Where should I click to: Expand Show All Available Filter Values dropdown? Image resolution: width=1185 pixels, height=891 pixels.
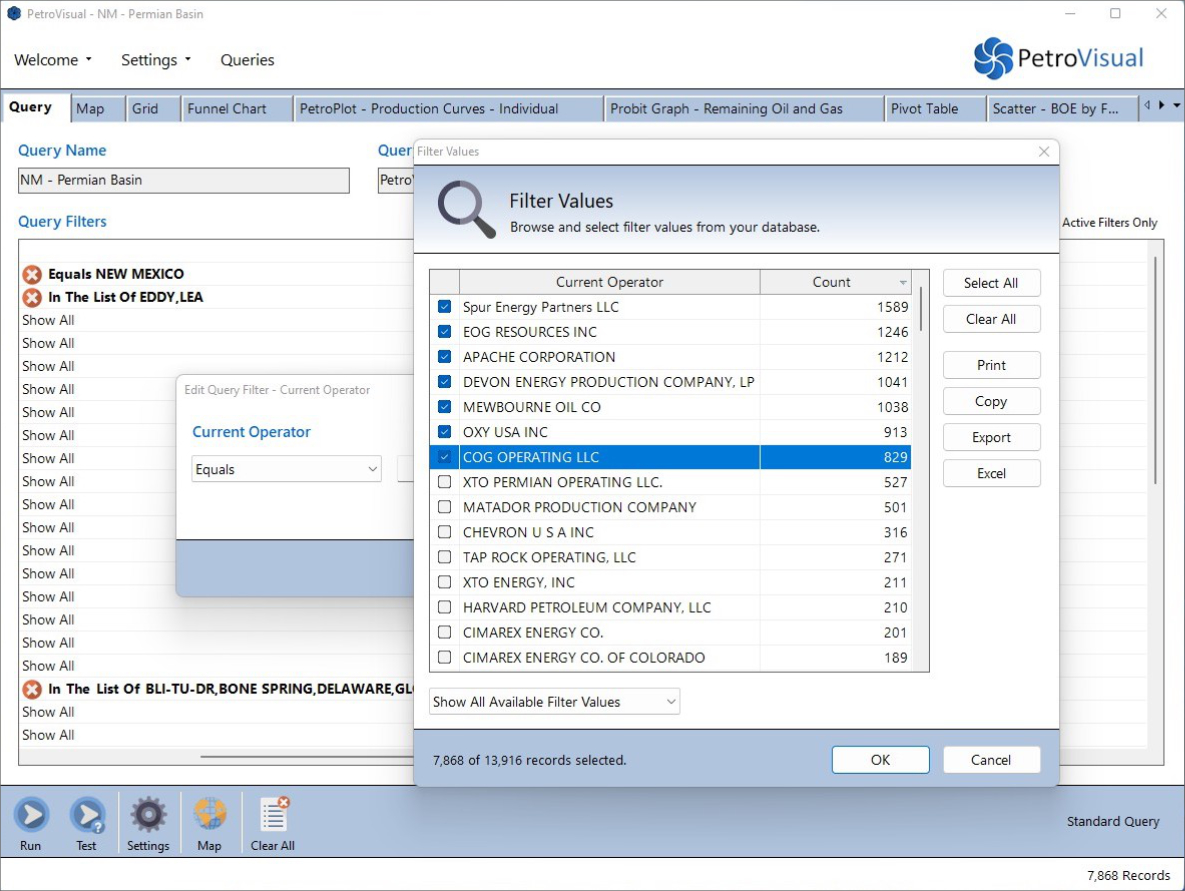click(x=554, y=702)
